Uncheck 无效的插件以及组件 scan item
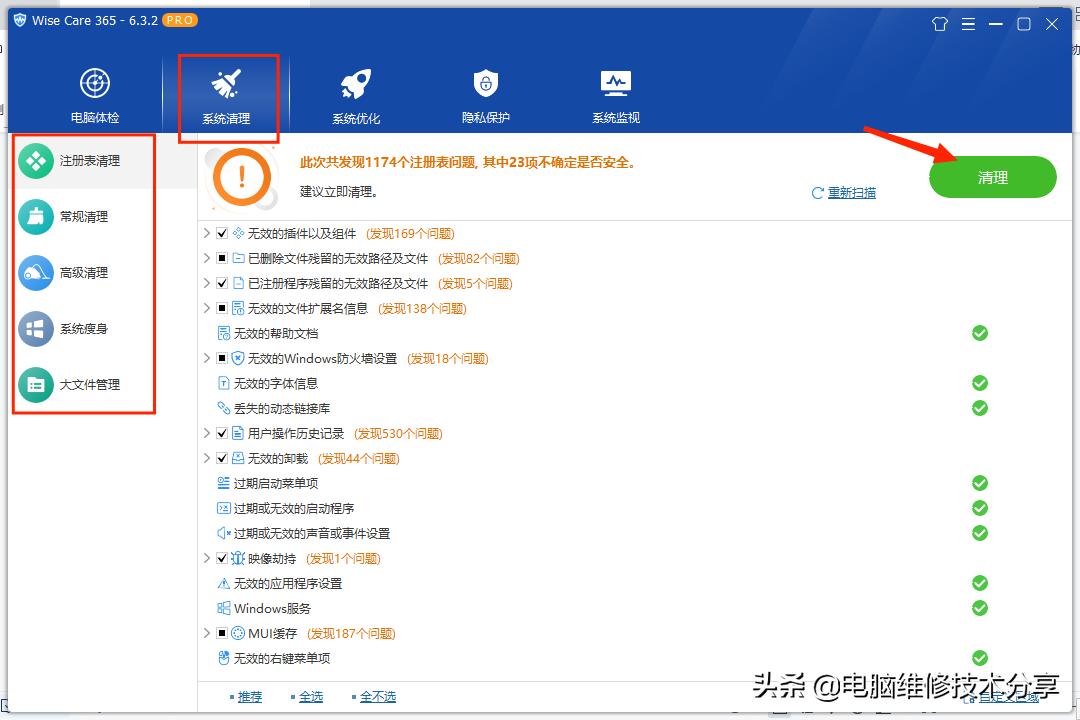 [x=222, y=233]
